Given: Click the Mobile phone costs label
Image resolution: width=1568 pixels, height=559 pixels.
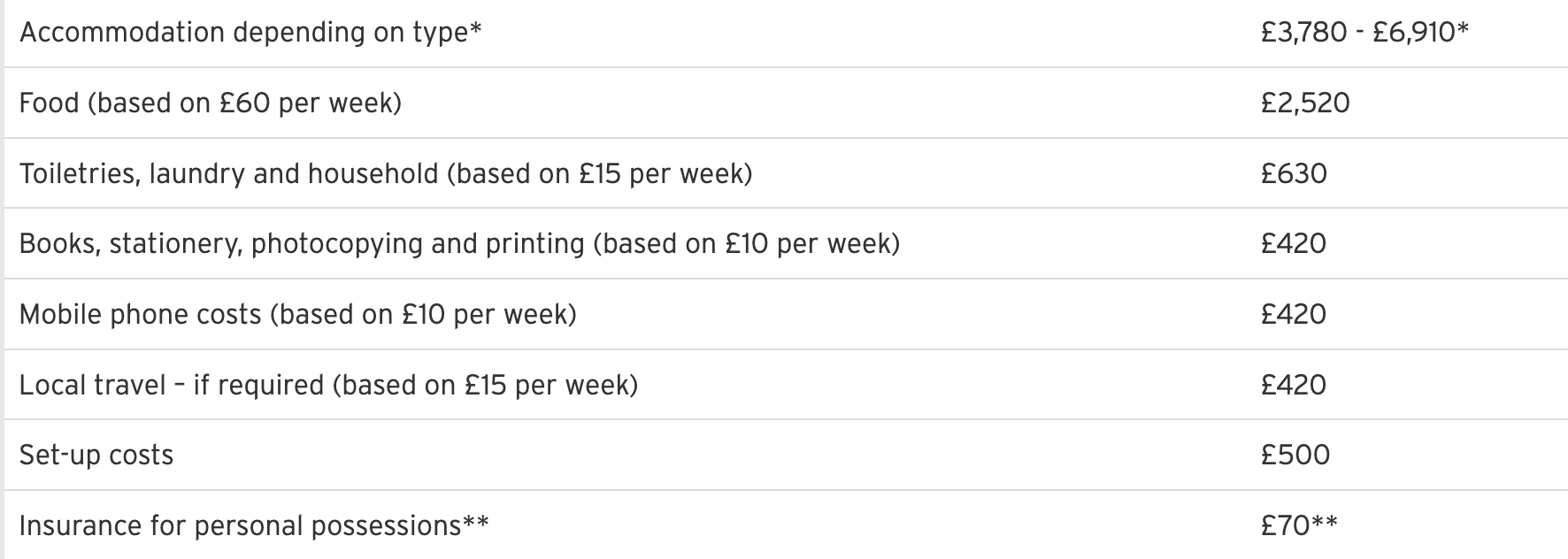Looking at the screenshot, I should [140, 314].
